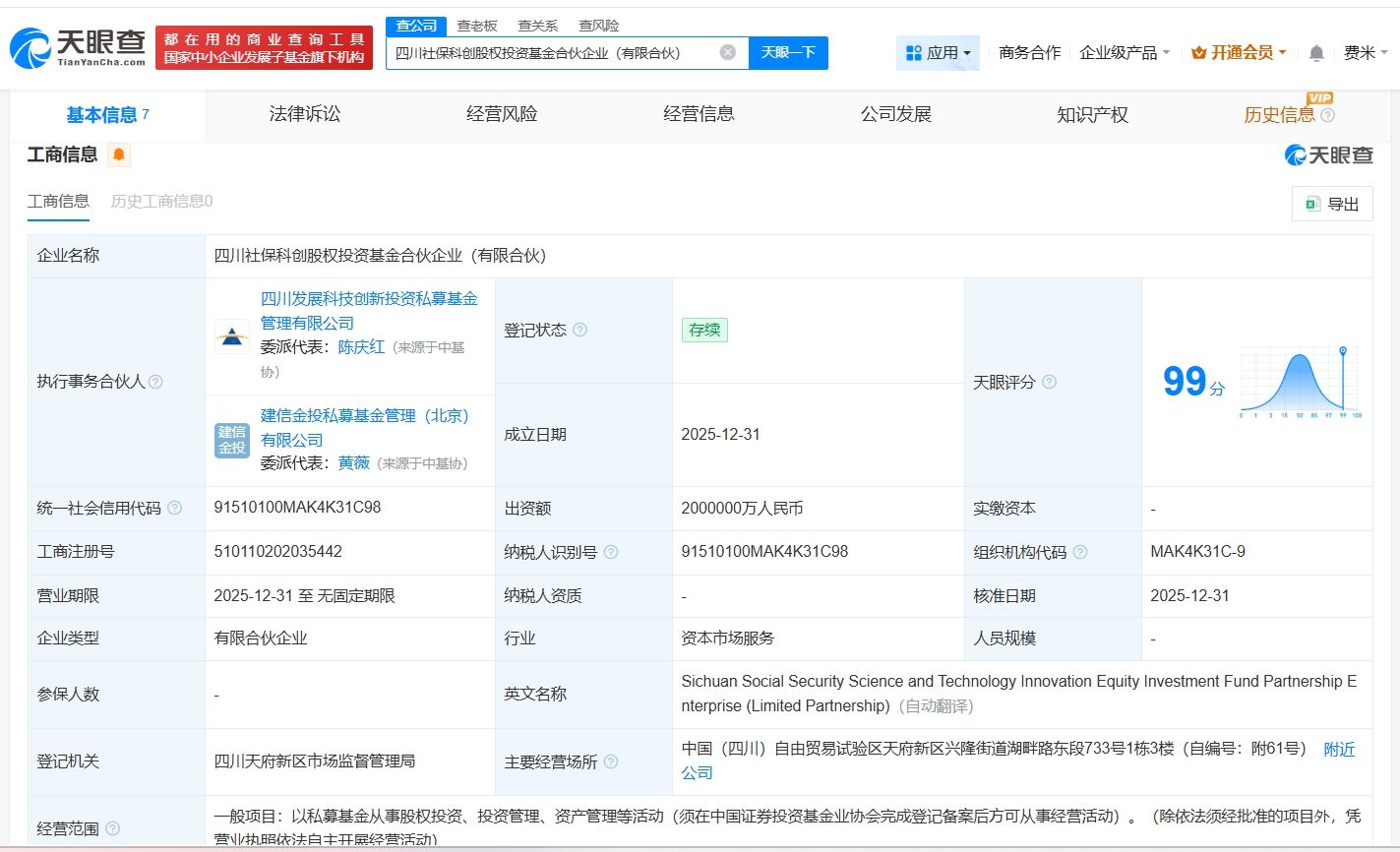Screen dimensions: 1400x852
Task: Click the 天眼一下 search button
Action: click(789, 52)
